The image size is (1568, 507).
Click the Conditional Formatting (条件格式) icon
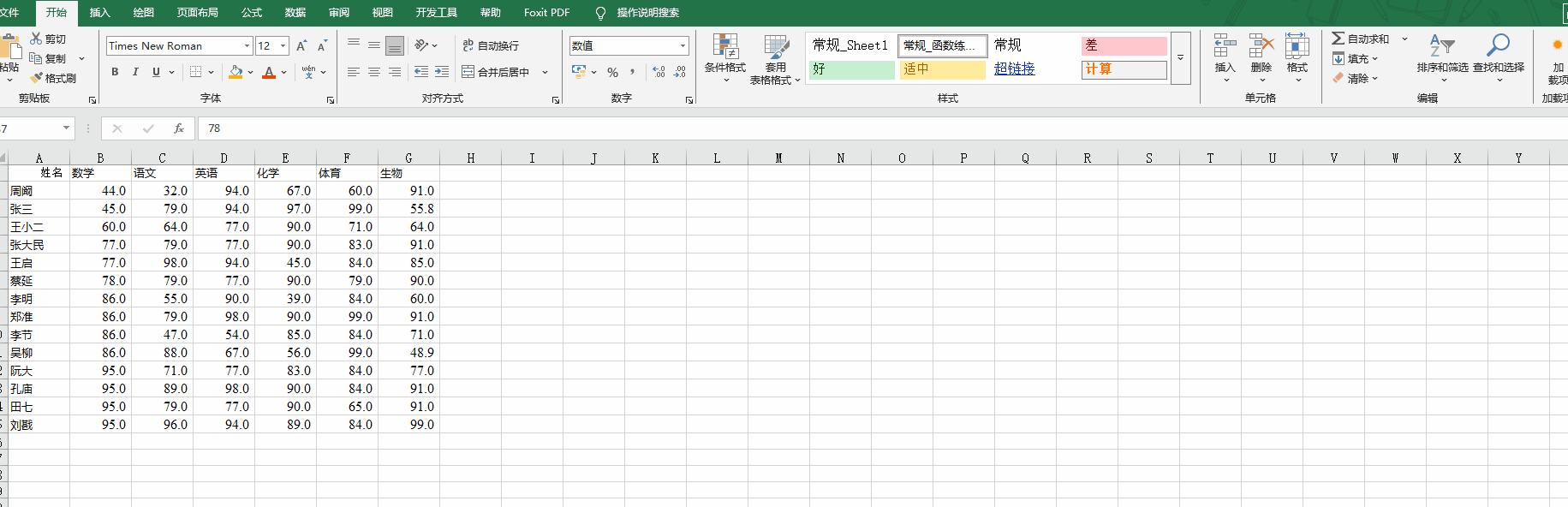click(724, 48)
